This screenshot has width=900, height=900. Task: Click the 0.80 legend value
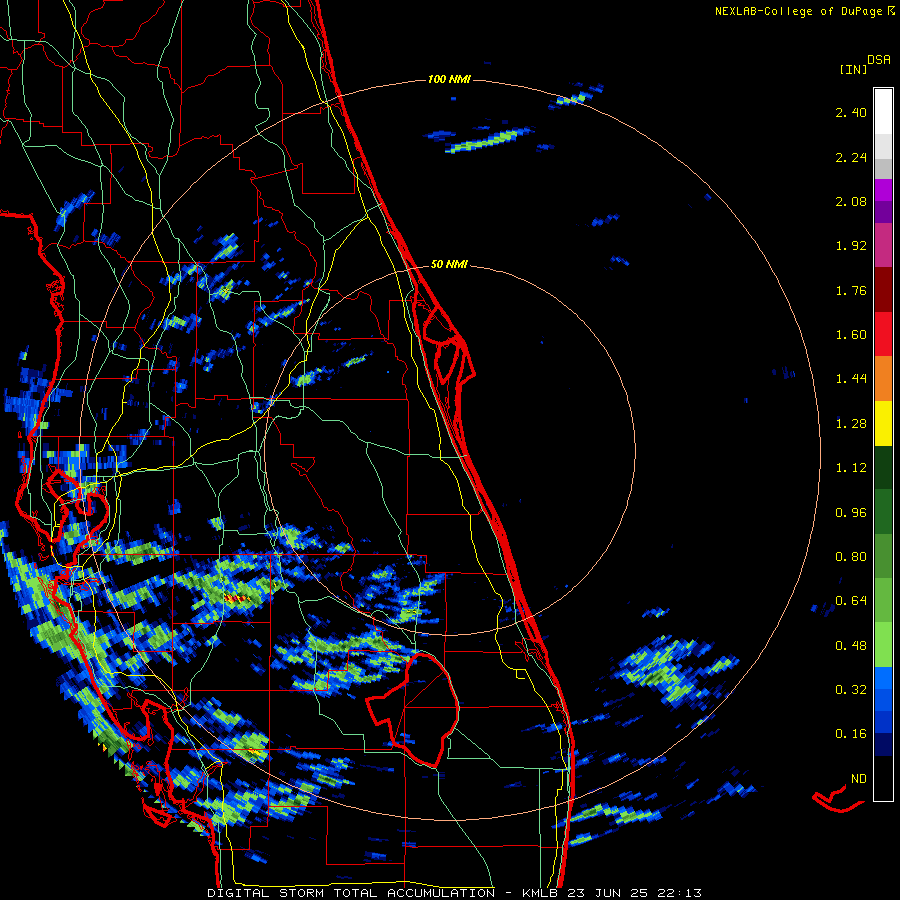pos(851,557)
